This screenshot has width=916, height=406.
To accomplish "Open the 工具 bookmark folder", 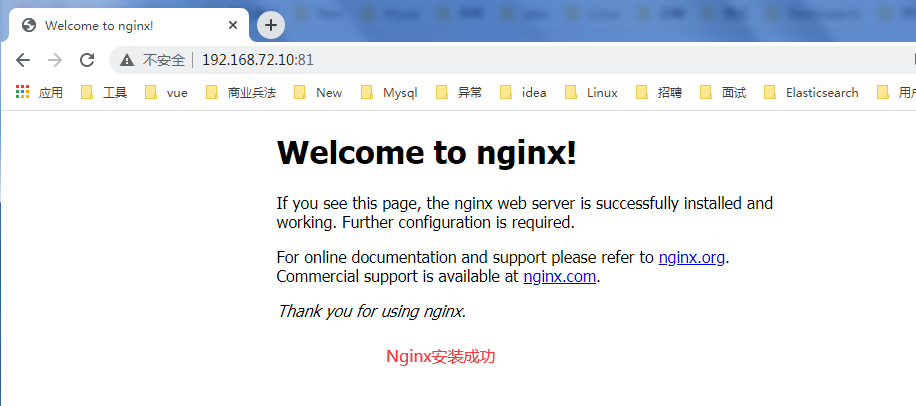I will pos(104,92).
